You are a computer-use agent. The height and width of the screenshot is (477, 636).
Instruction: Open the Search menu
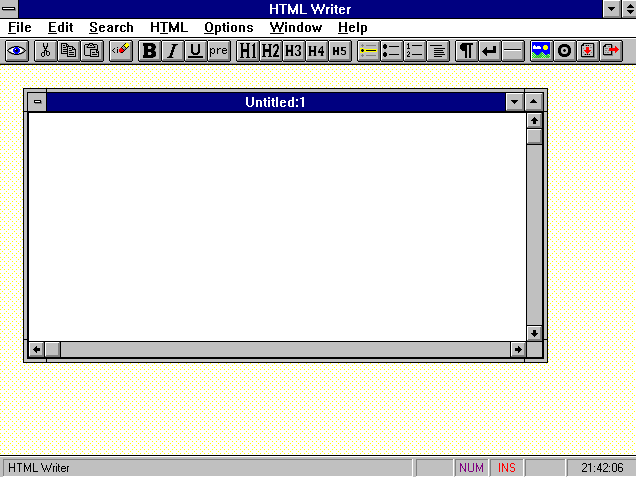tap(111, 28)
